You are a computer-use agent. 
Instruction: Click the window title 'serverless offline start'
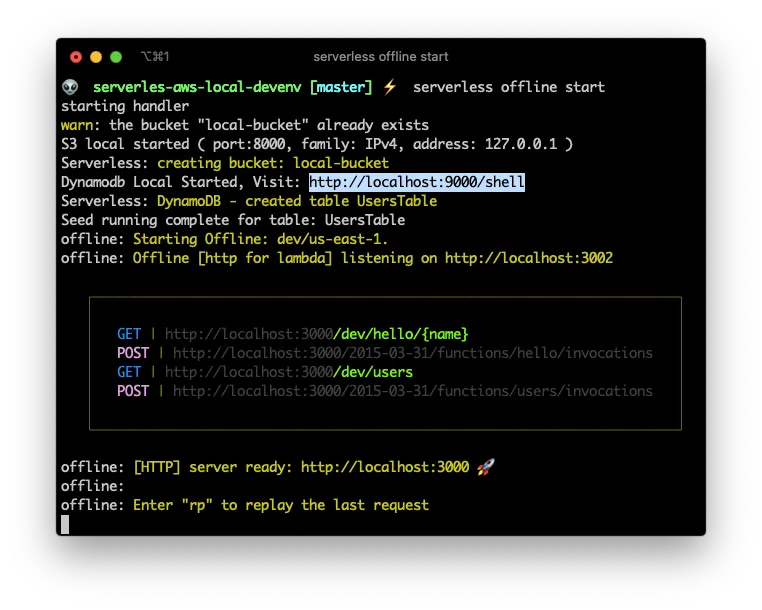point(381,57)
